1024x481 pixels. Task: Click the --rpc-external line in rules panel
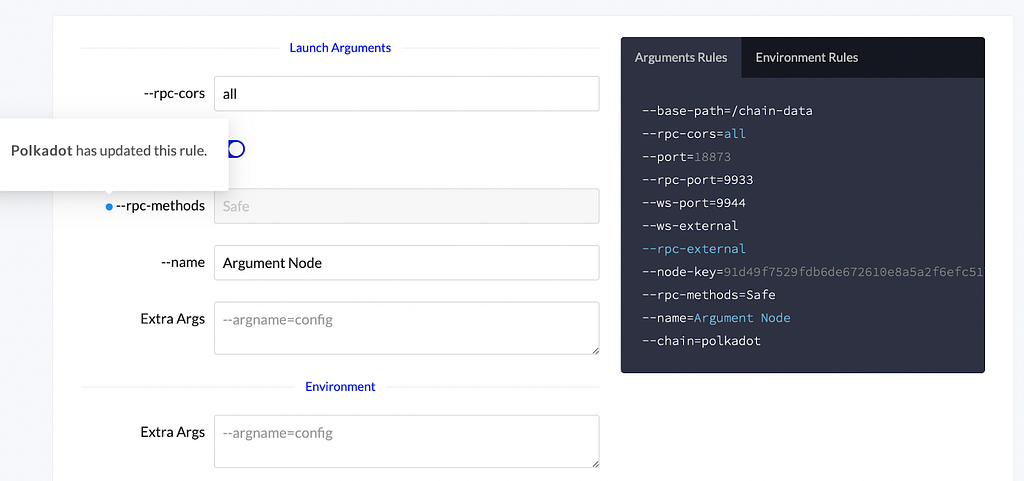694,249
